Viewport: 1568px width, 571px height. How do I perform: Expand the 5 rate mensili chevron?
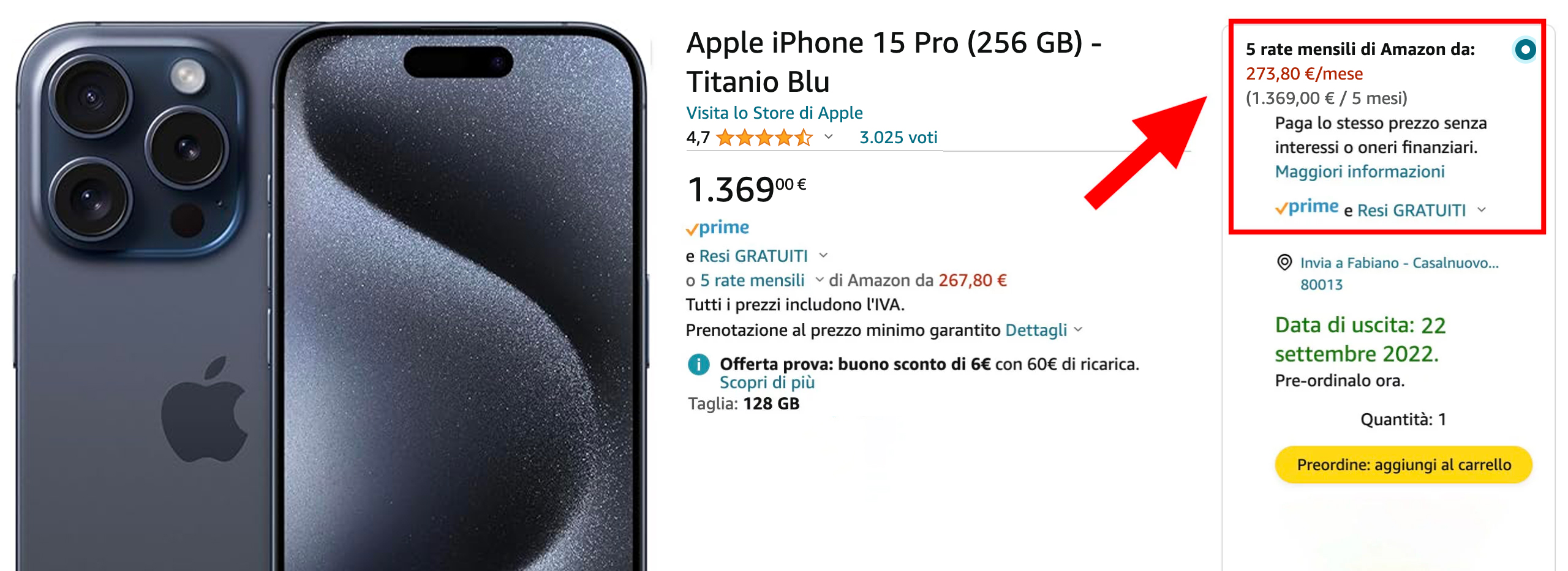point(819,280)
